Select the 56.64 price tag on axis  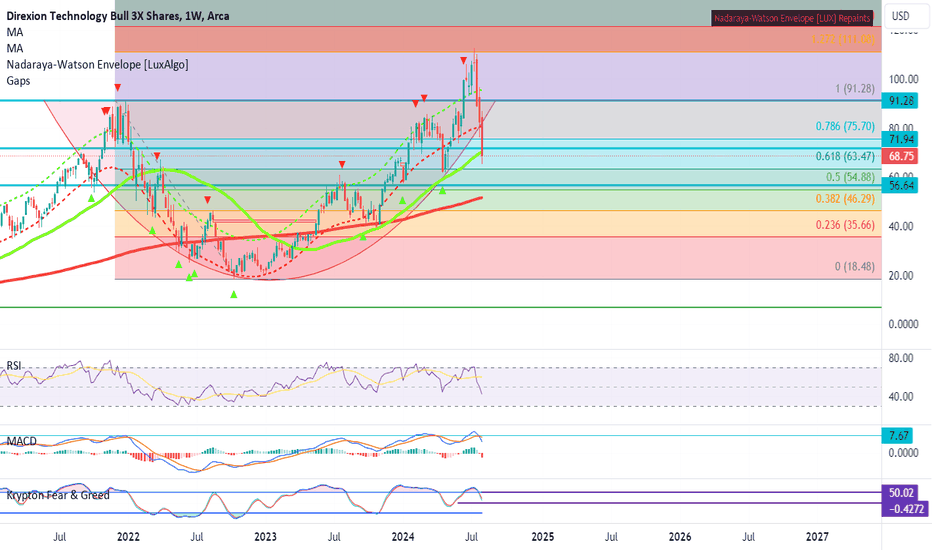tap(900, 186)
